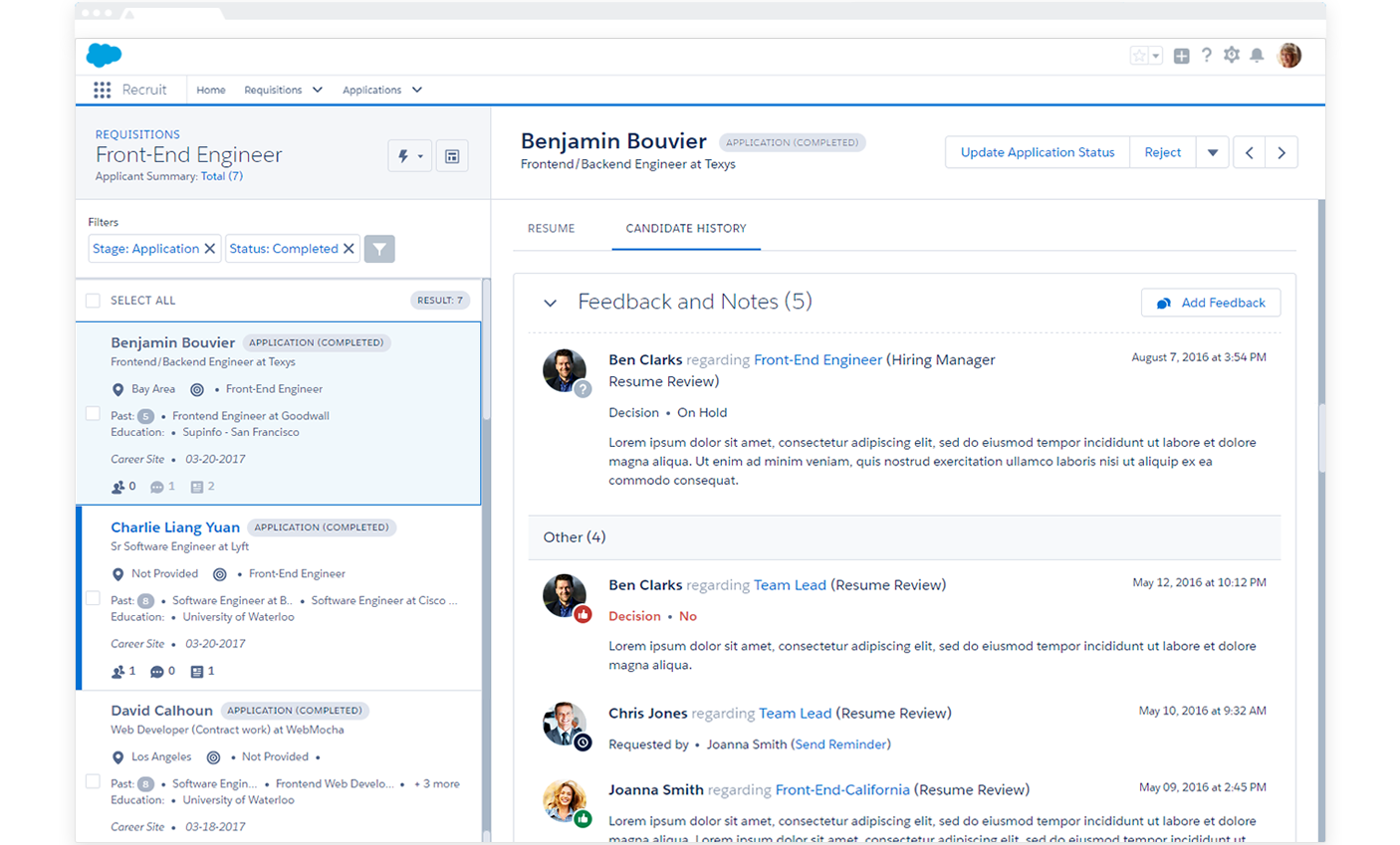1400x845 pixels.
Task: Open the Applications tab
Action: pyautogui.click(x=371, y=90)
